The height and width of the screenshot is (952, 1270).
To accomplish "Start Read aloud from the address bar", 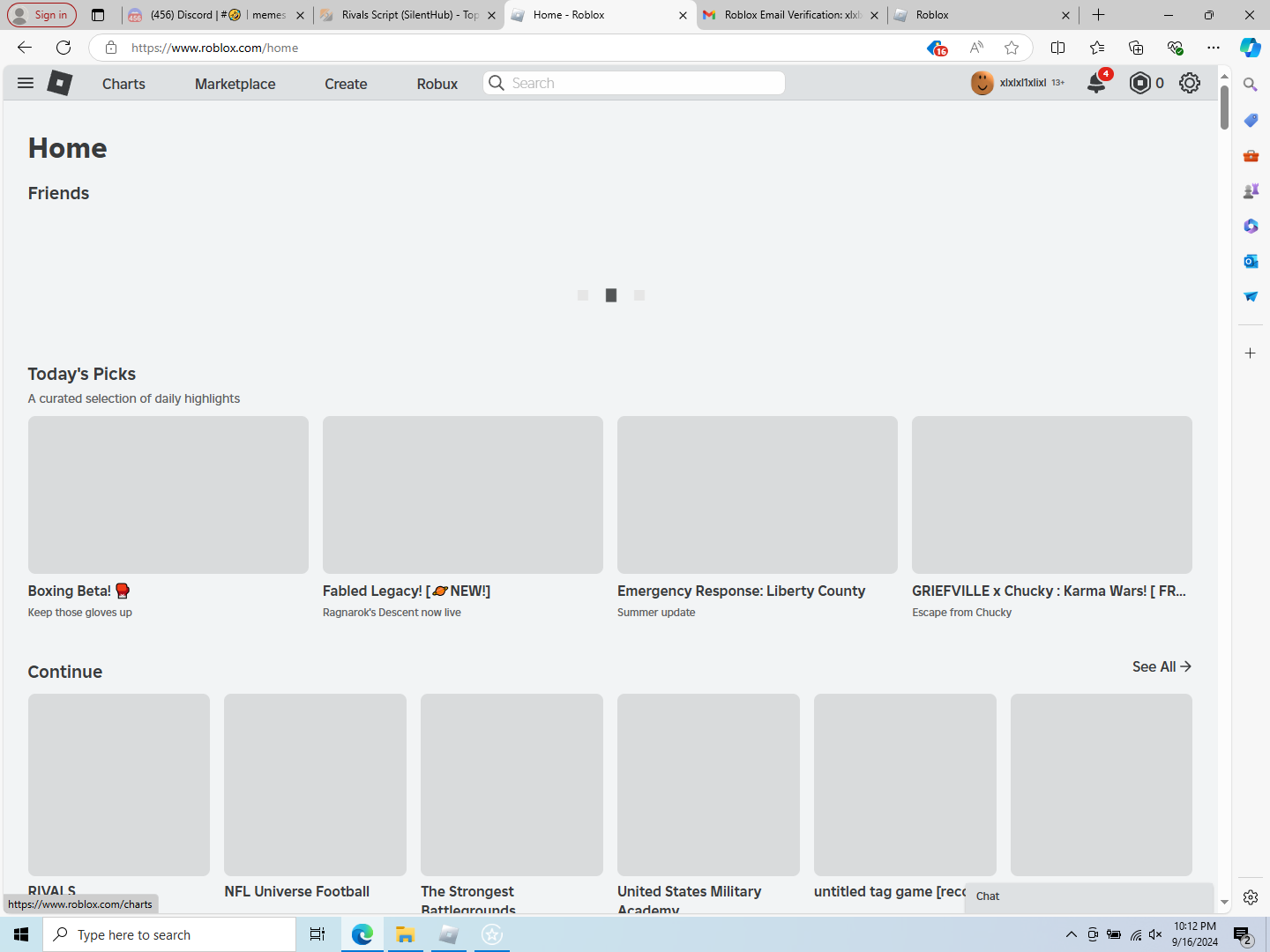I will coord(976,48).
